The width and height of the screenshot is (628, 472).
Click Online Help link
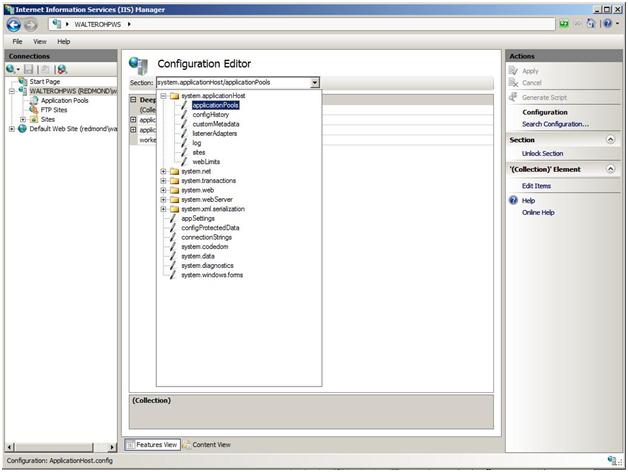coord(538,212)
